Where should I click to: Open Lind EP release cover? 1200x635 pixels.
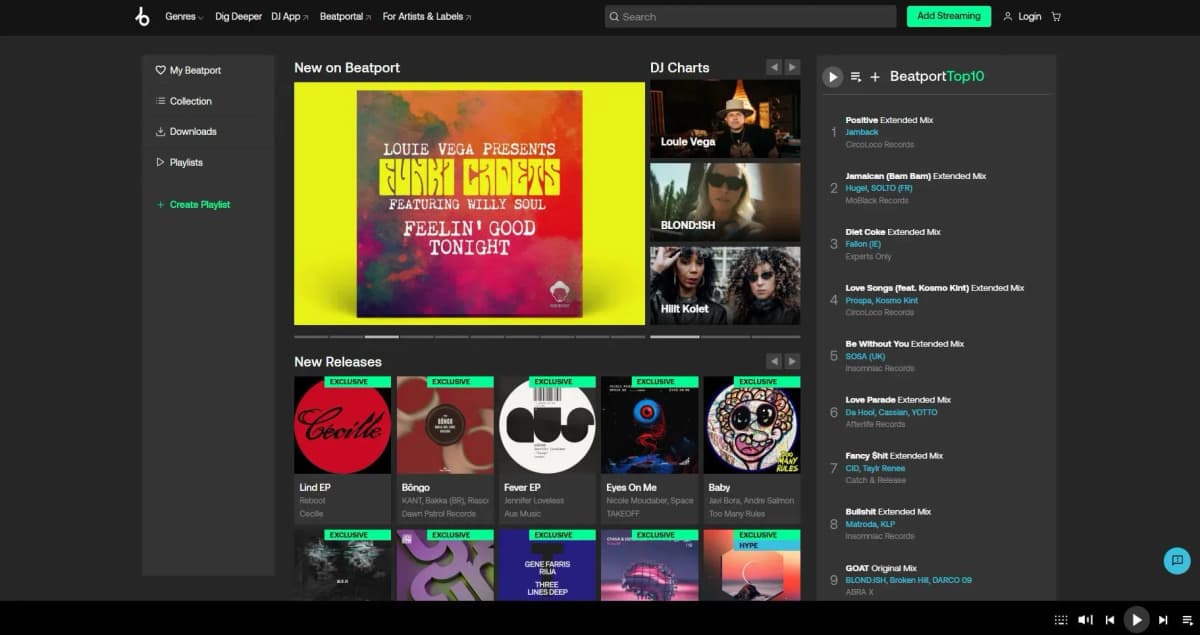[342, 425]
